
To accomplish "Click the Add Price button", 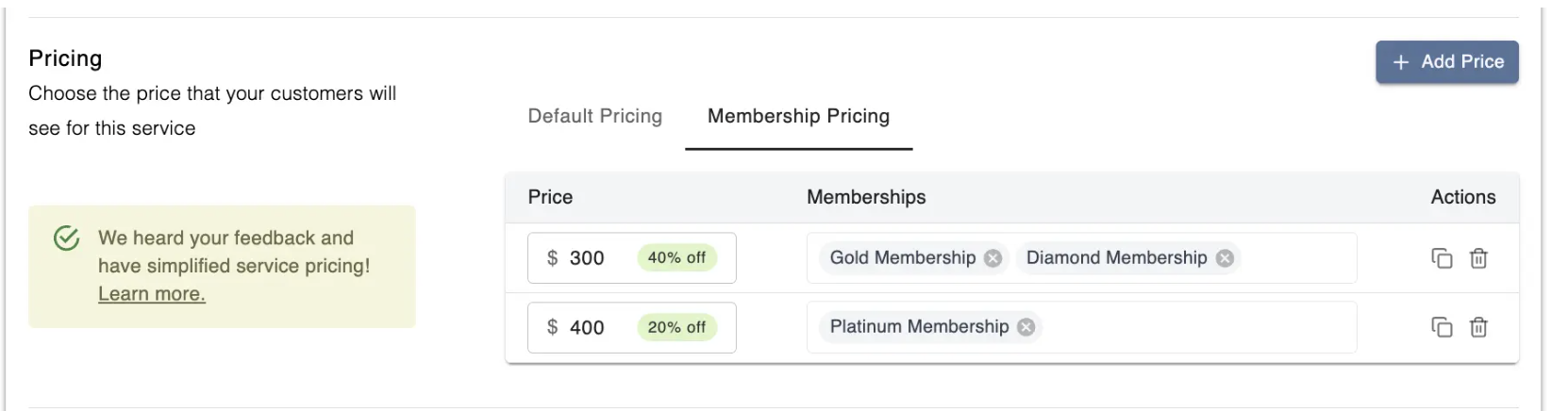I will (x=1446, y=62).
